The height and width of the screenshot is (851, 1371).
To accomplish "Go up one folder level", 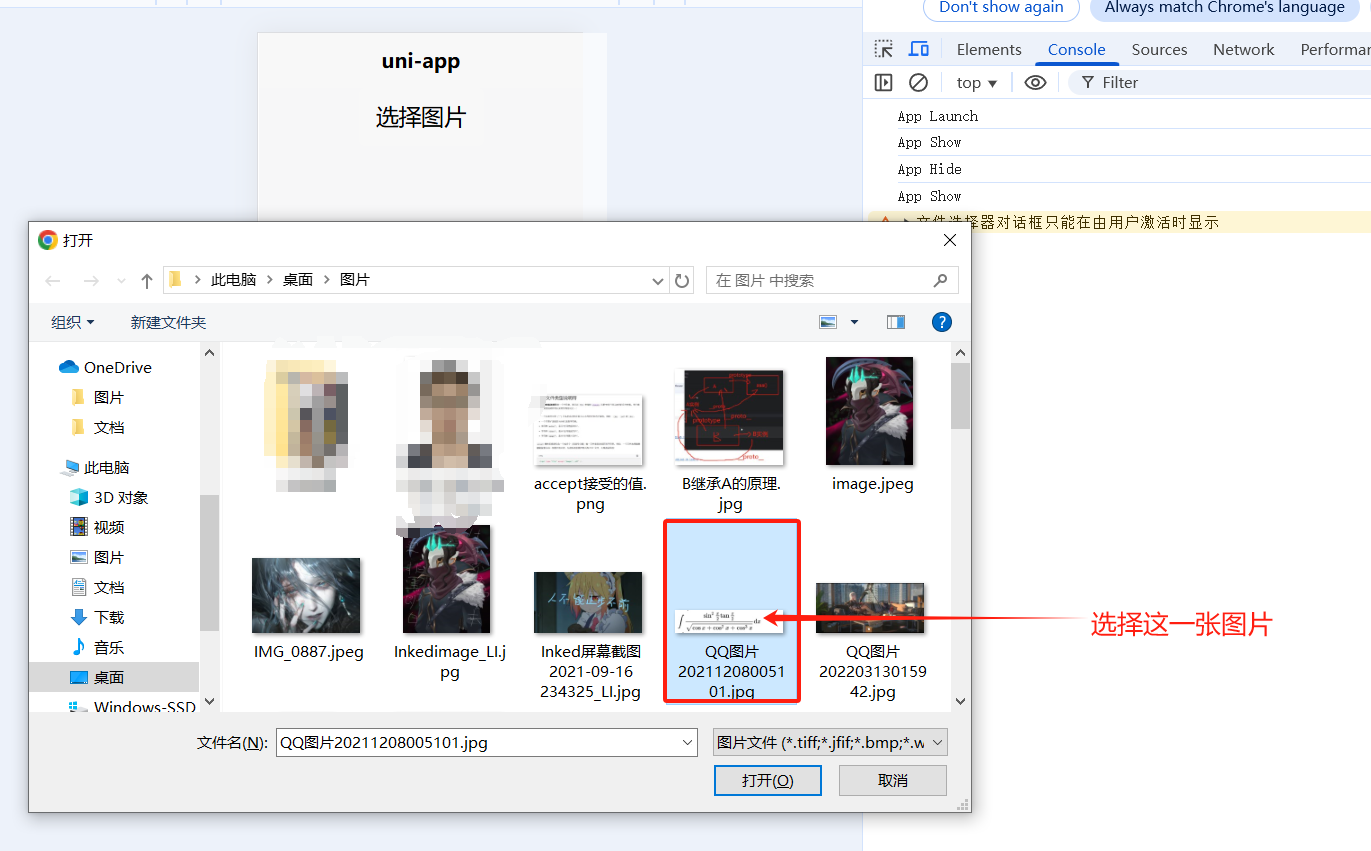I will [x=147, y=281].
